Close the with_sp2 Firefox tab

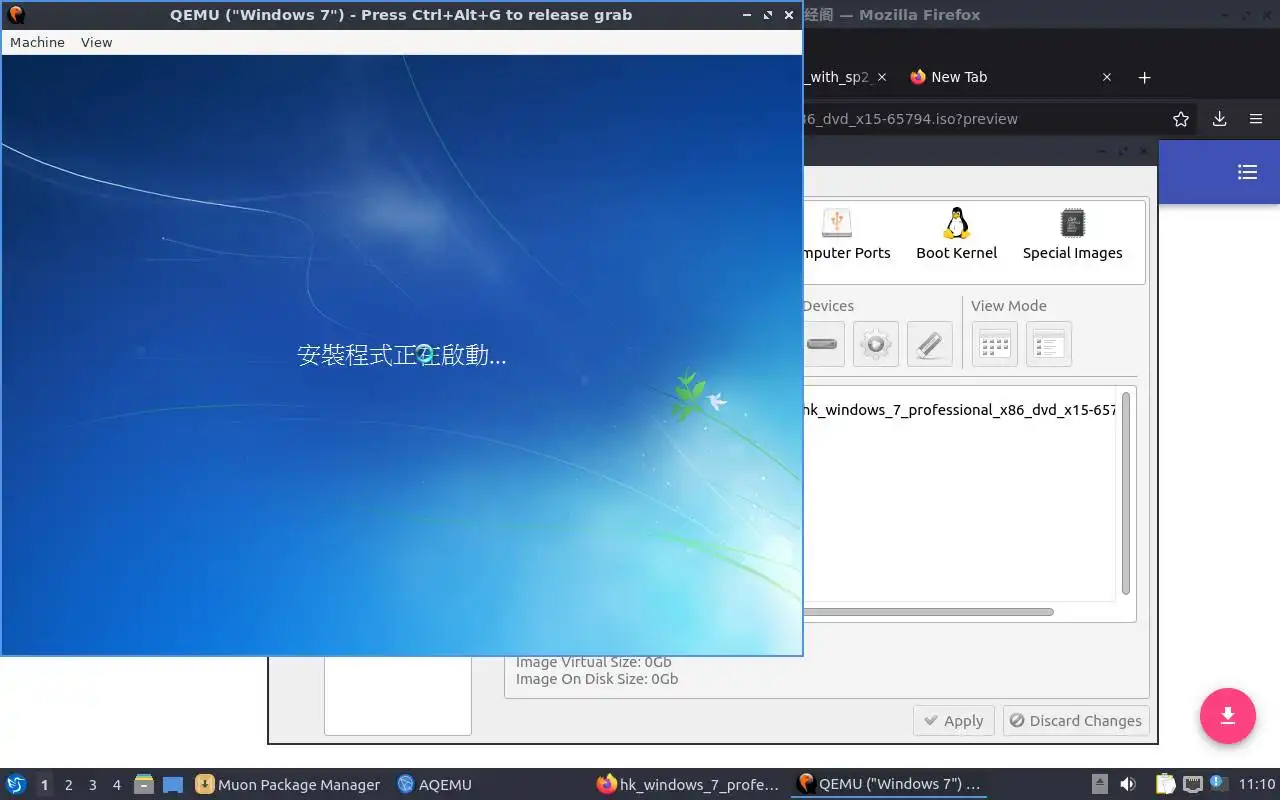881,77
